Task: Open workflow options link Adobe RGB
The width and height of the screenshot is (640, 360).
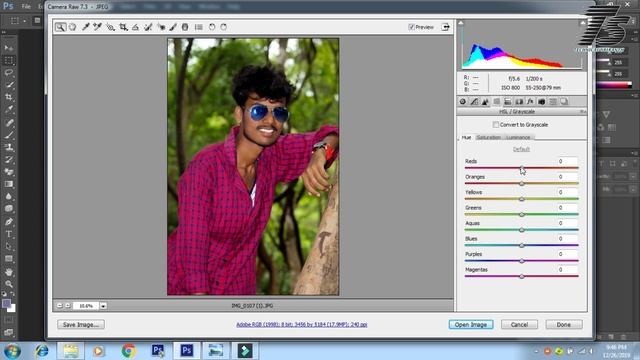Action: tap(302, 324)
